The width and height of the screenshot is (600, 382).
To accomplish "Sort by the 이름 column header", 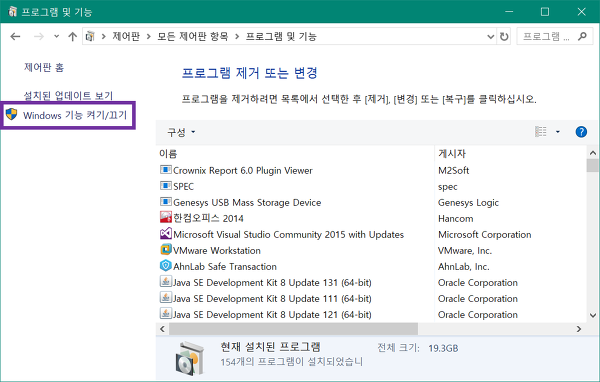I will tap(168, 153).
